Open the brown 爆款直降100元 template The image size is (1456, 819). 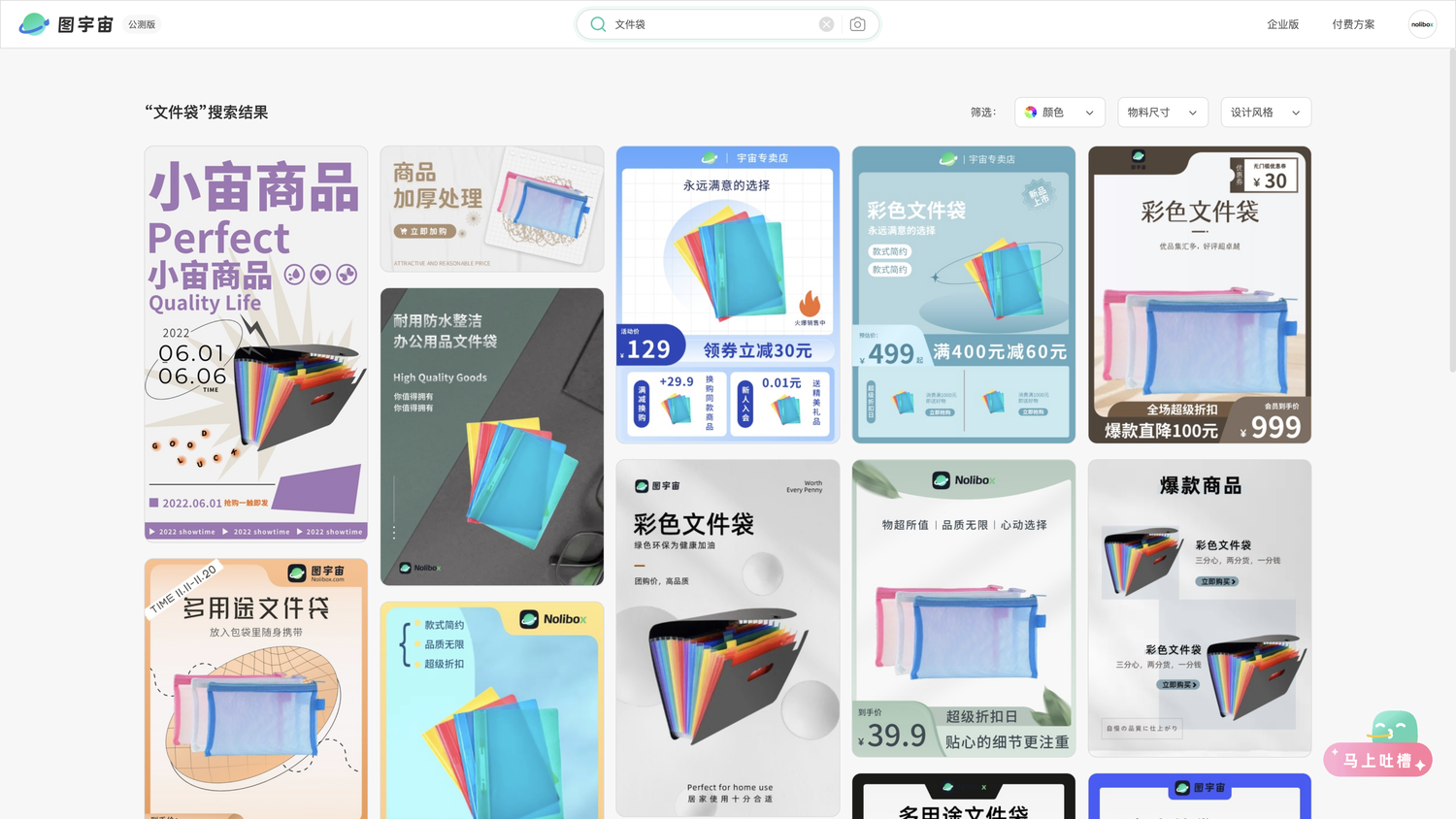pos(1200,295)
